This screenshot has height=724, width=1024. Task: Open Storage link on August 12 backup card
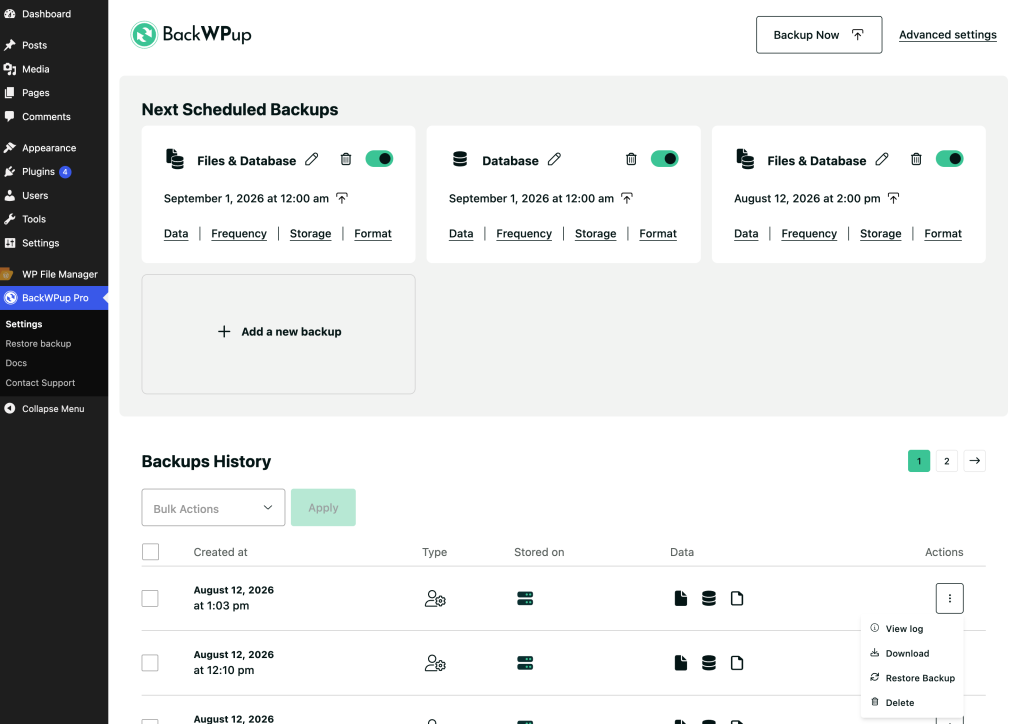(x=880, y=234)
